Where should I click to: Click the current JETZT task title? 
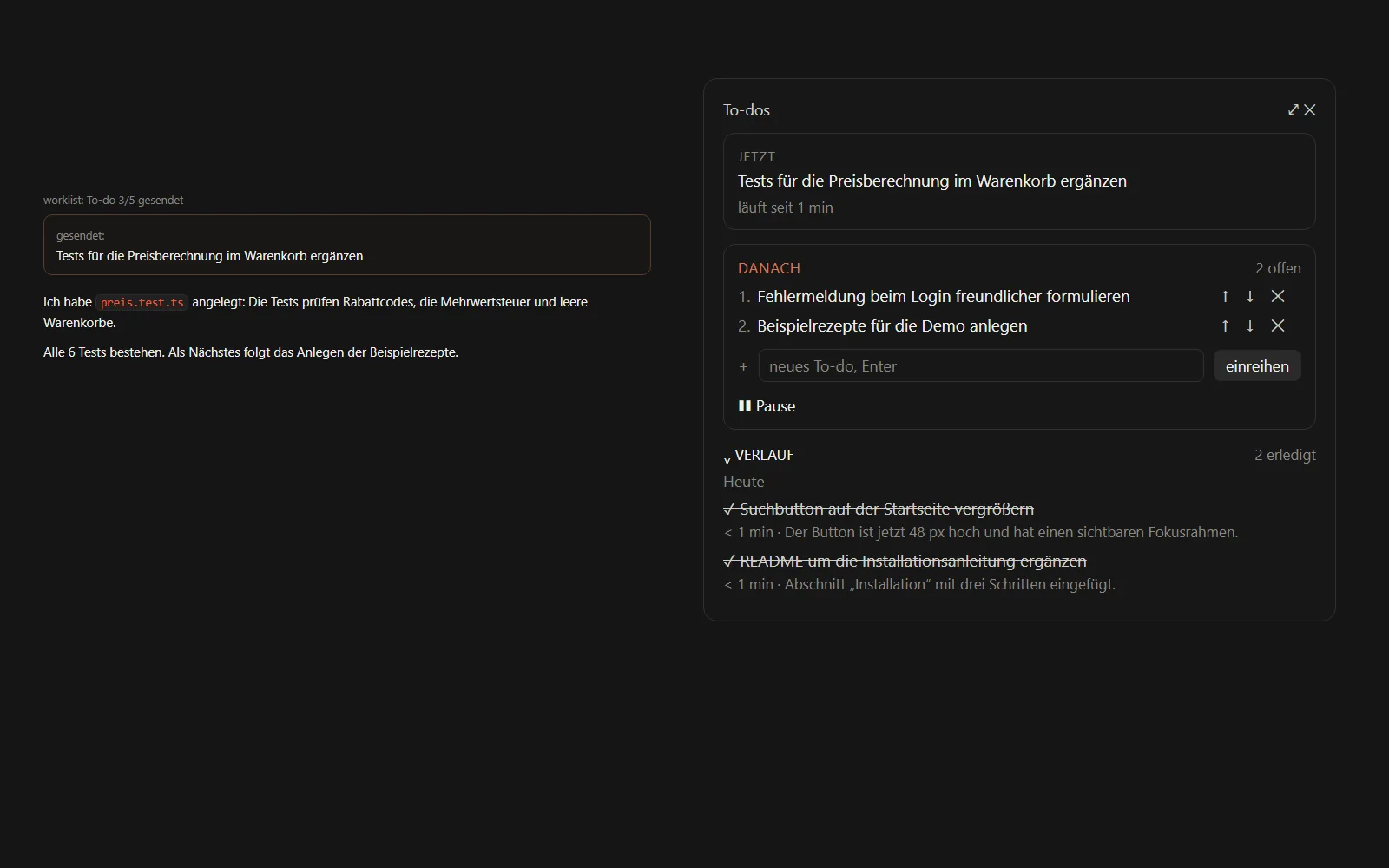tap(931, 181)
